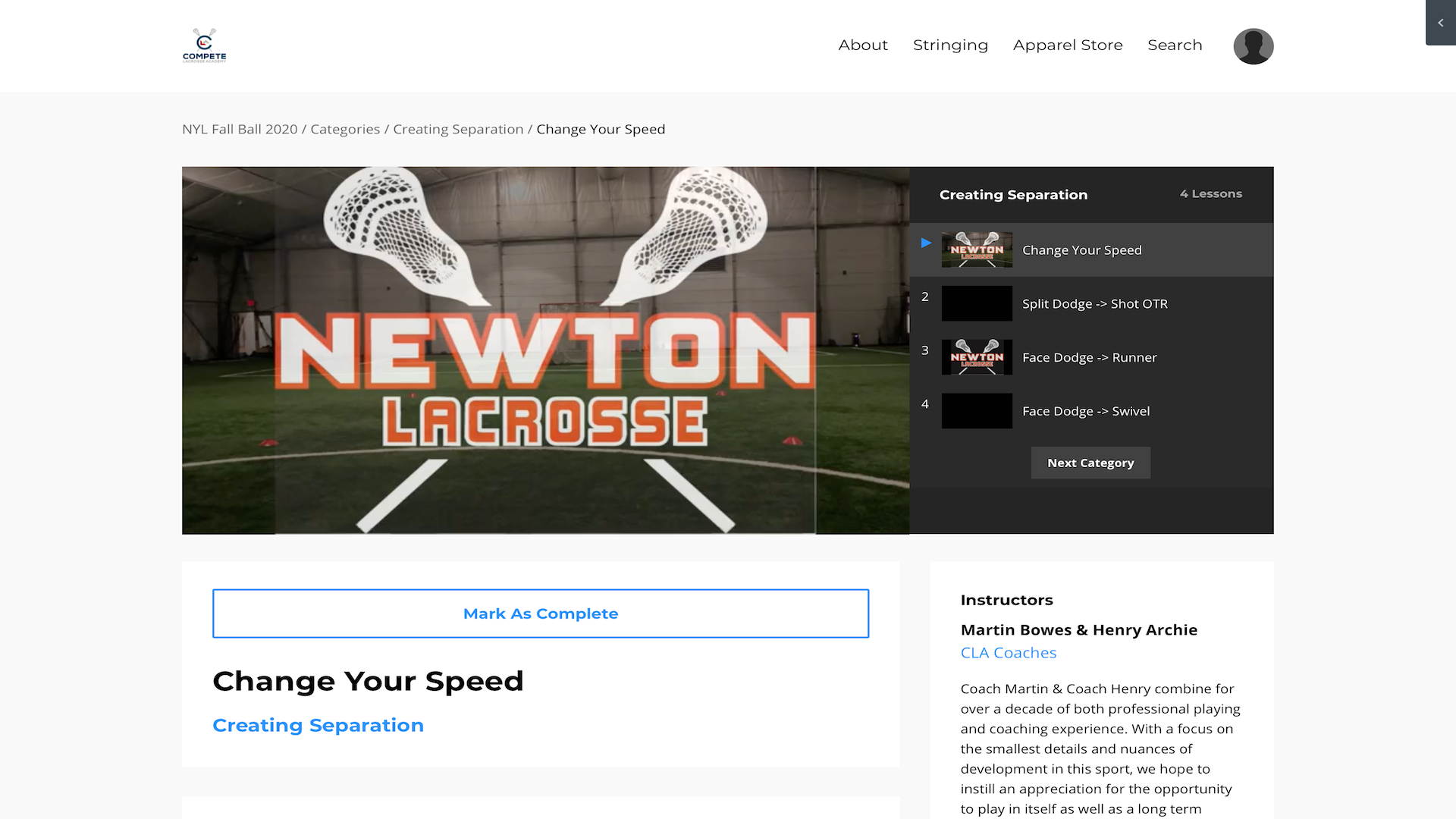1456x819 pixels.
Task: Expand the collapsed side panel chevron
Action: coord(1440,23)
